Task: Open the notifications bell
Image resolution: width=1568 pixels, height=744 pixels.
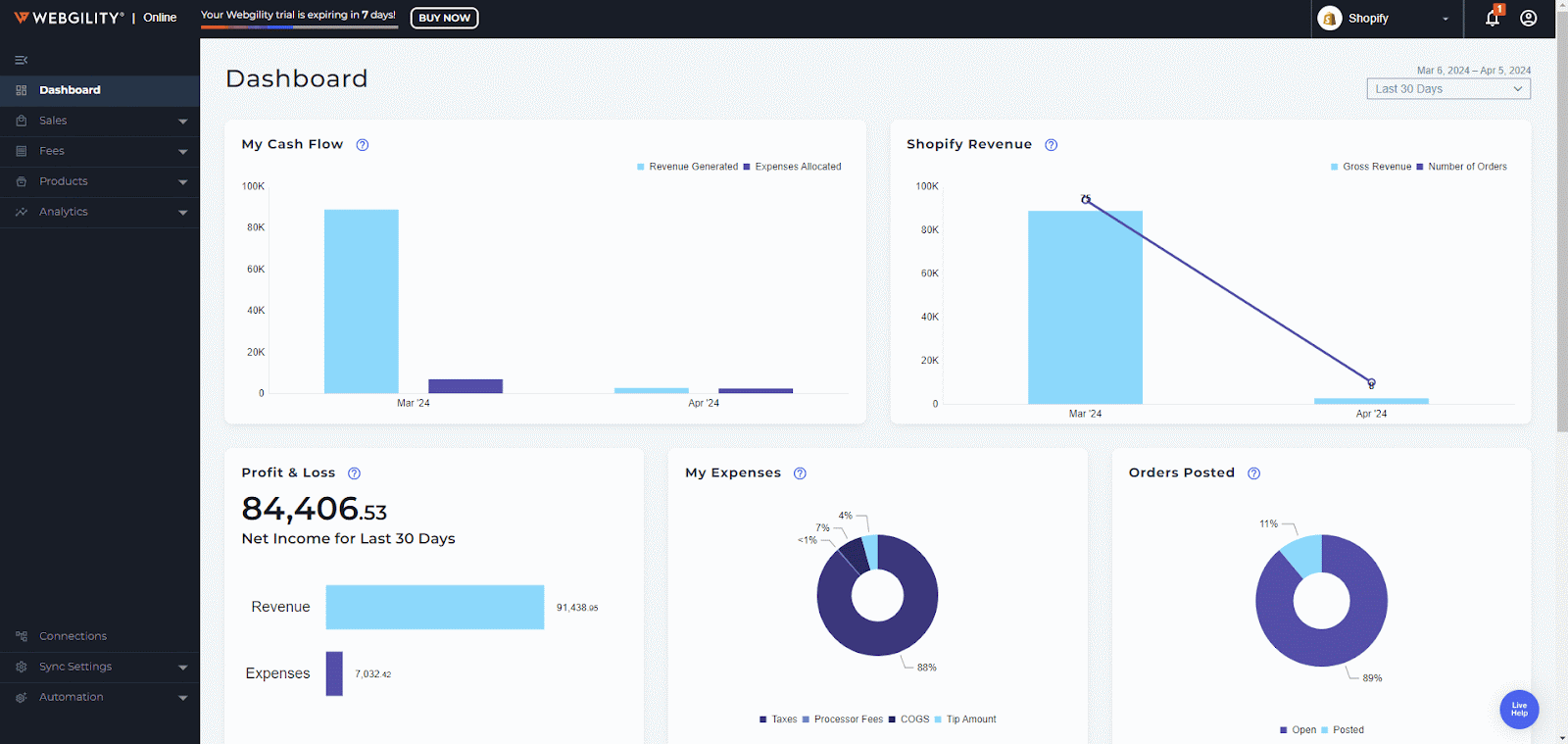Action: [1492, 19]
